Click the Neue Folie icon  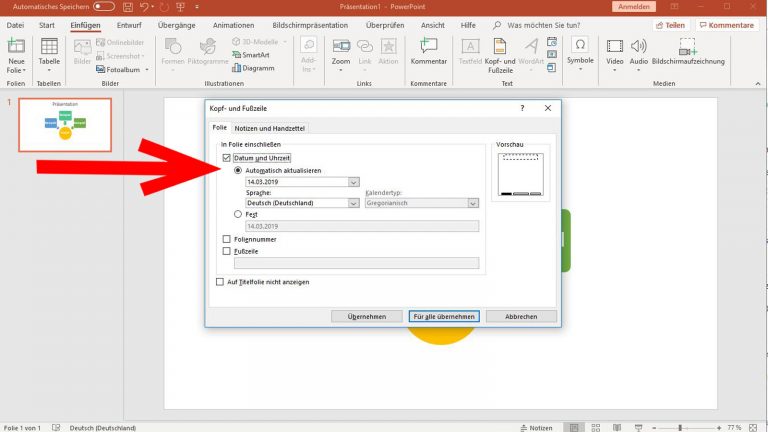16,48
